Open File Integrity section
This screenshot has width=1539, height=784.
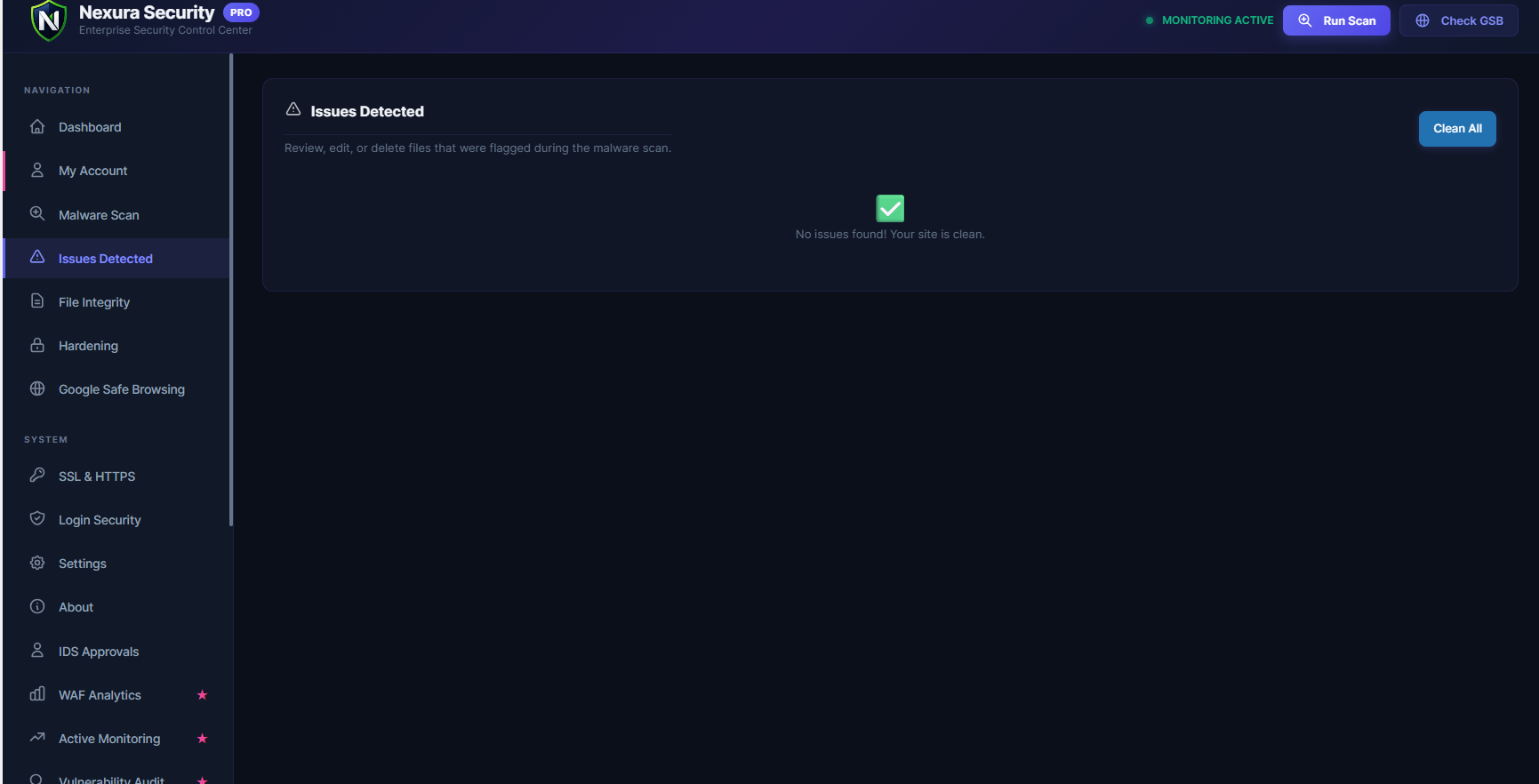116,302
